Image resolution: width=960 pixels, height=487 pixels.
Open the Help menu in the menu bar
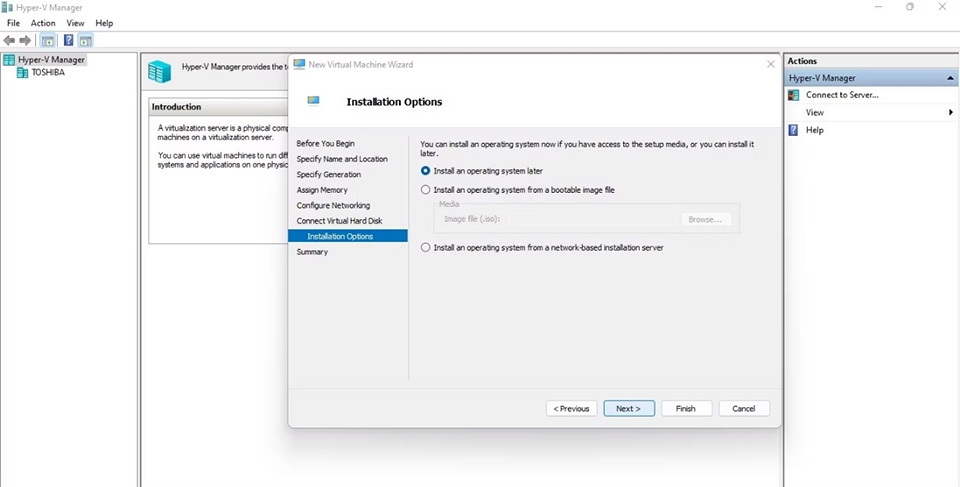tap(104, 23)
